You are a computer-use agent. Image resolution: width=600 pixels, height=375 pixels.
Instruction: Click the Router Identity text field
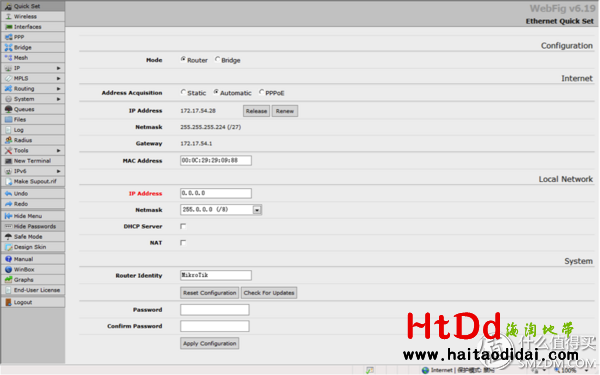[x=216, y=275]
